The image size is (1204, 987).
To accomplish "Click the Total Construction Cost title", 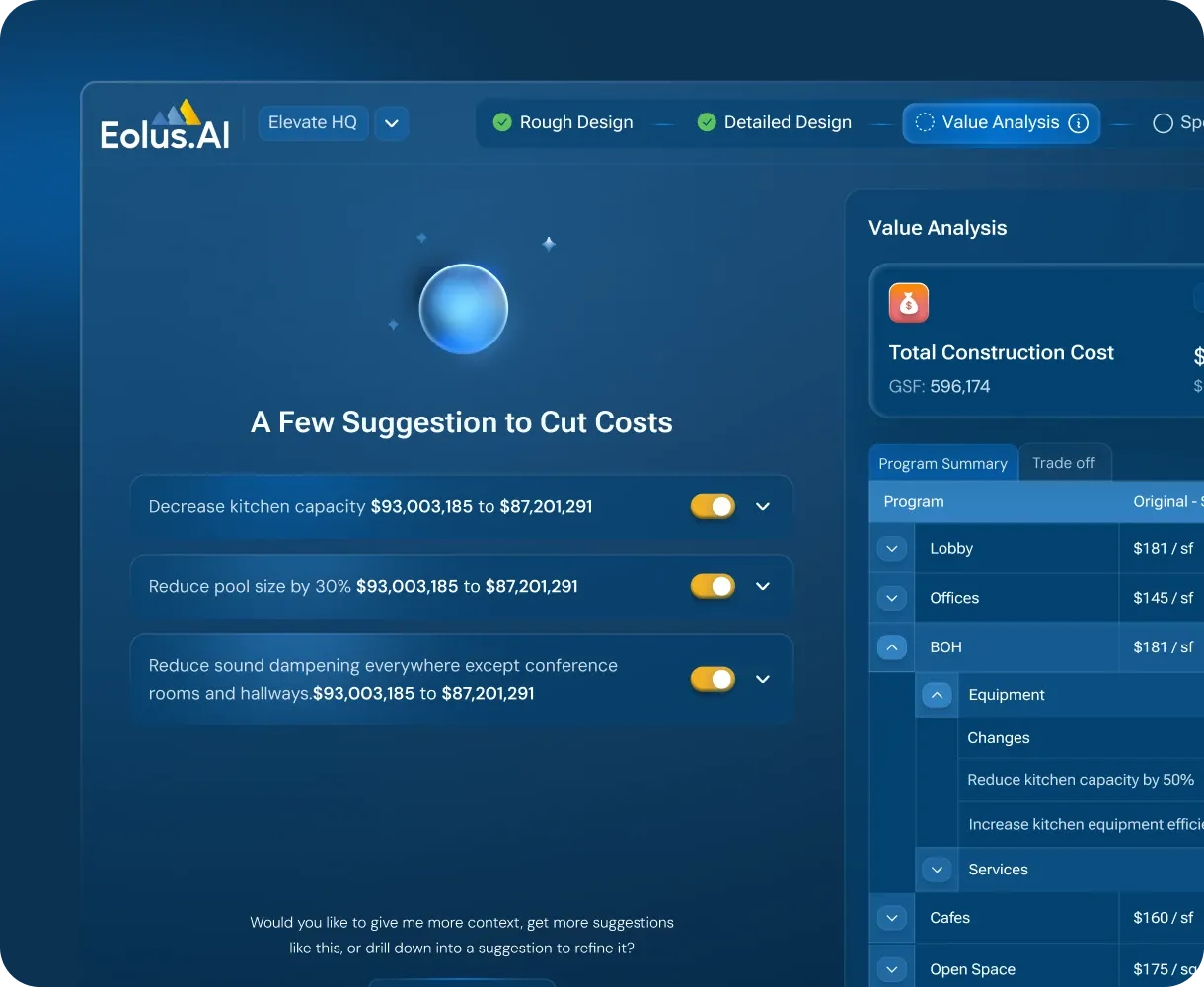I will coord(1001,352).
